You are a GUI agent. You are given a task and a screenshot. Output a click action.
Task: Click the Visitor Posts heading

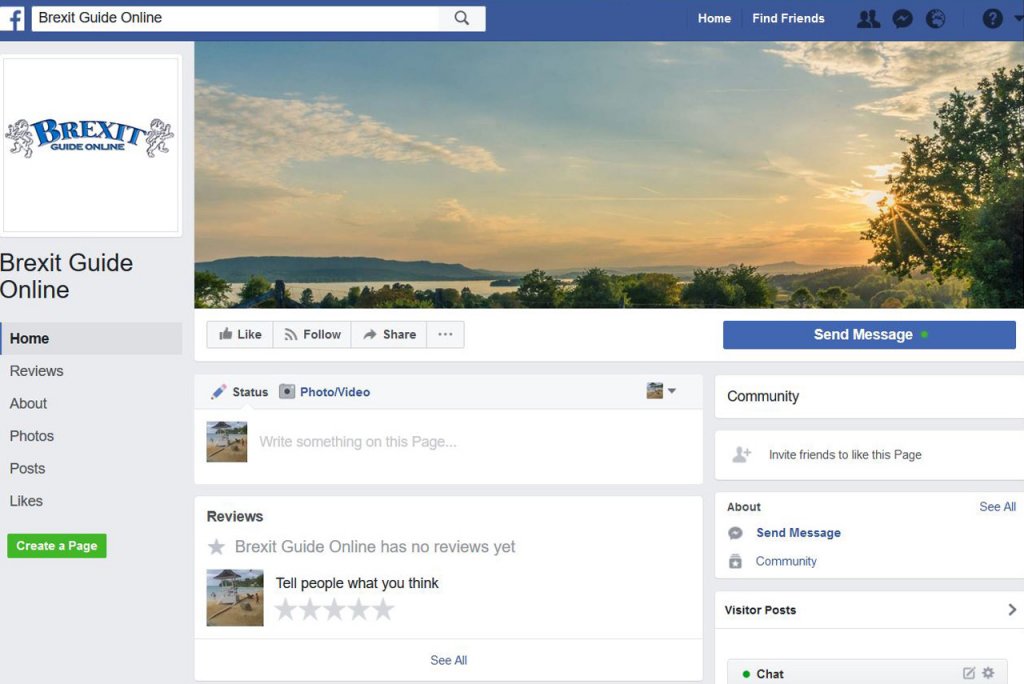click(760, 610)
